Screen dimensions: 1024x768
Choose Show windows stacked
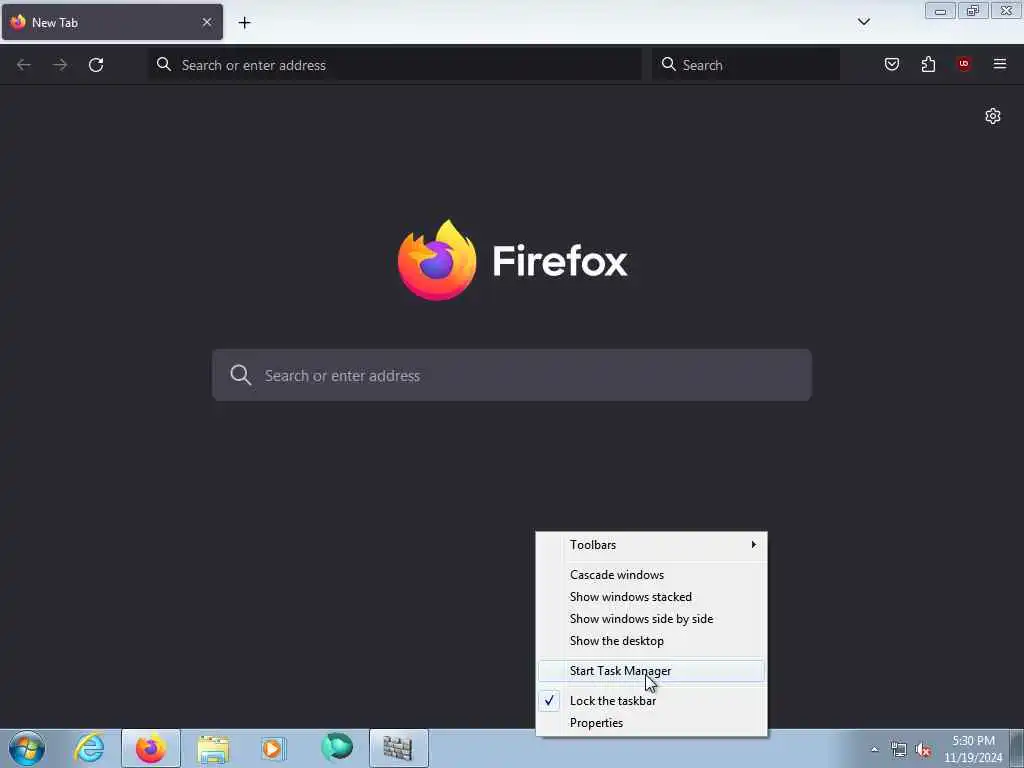[x=651, y=597]
